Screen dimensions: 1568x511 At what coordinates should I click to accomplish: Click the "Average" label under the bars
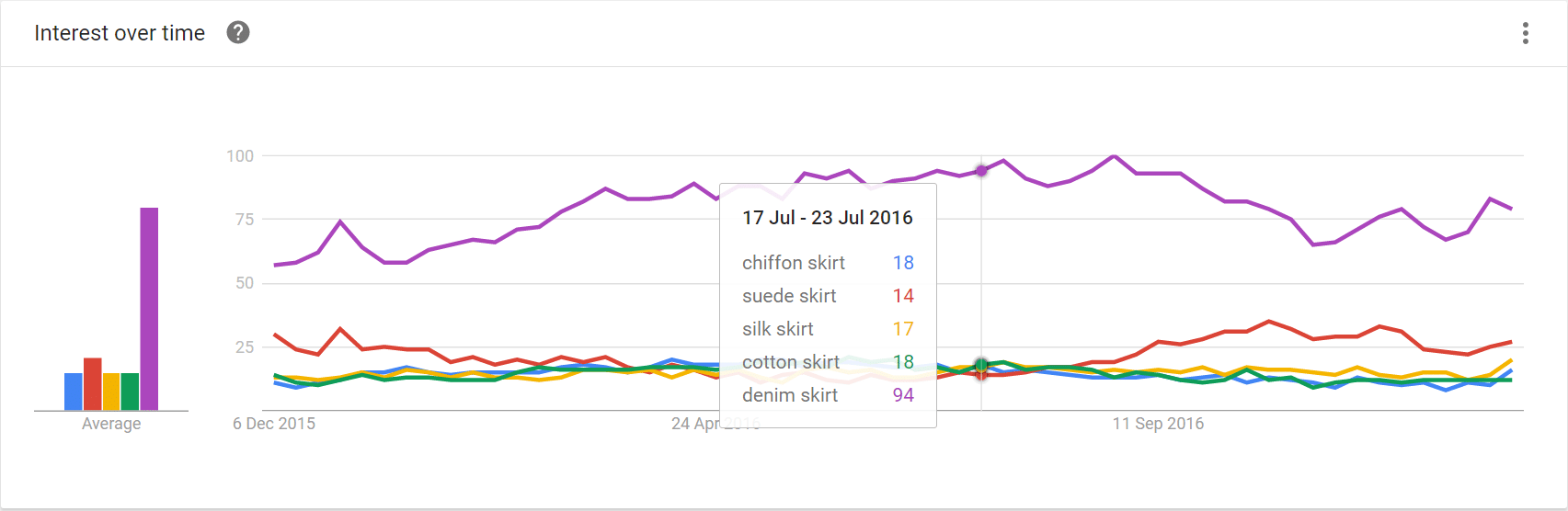(111, 424)
